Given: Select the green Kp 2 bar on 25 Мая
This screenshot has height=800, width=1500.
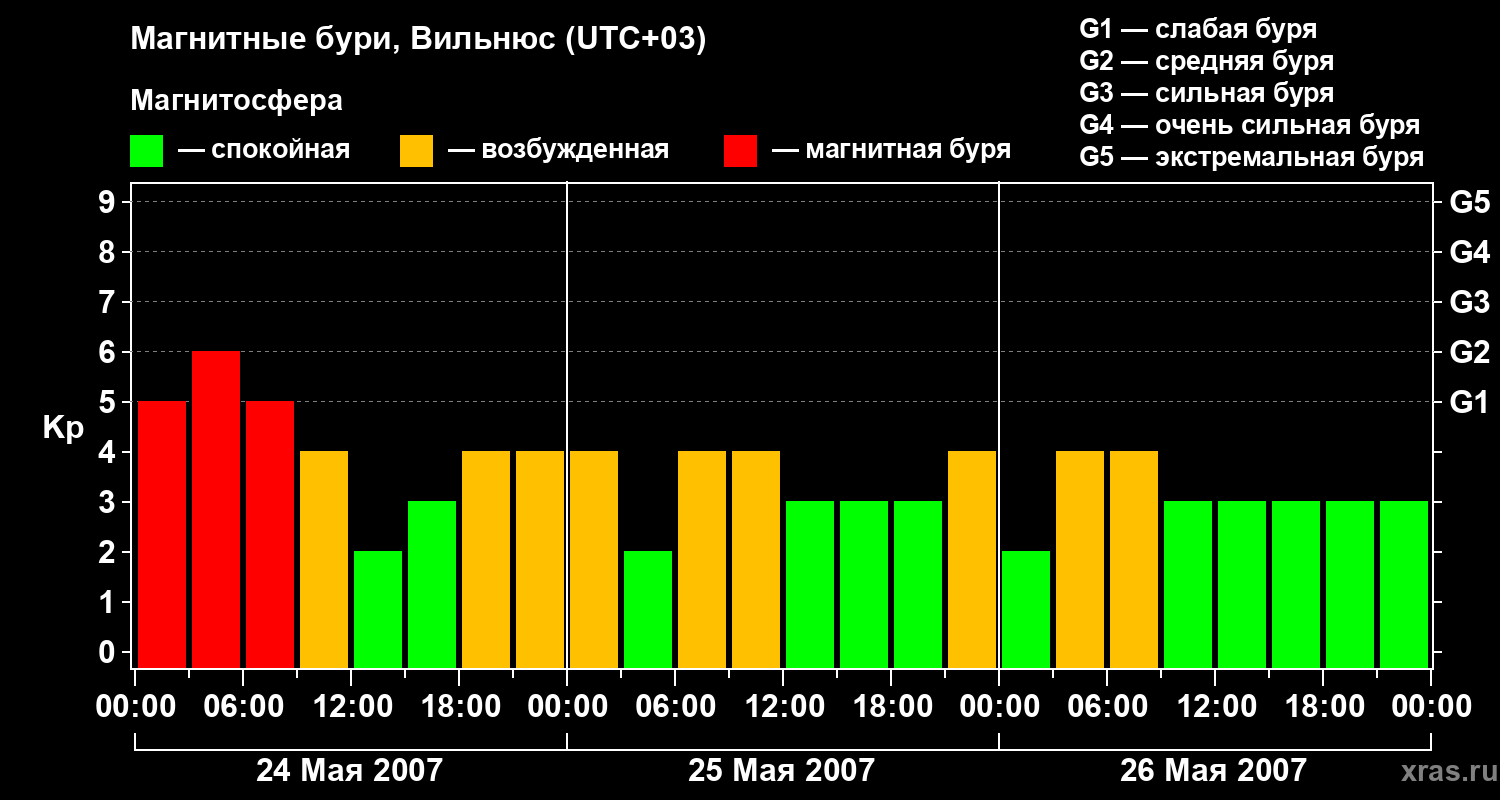Looking at the screenshot, I should (x=648, y=609).
